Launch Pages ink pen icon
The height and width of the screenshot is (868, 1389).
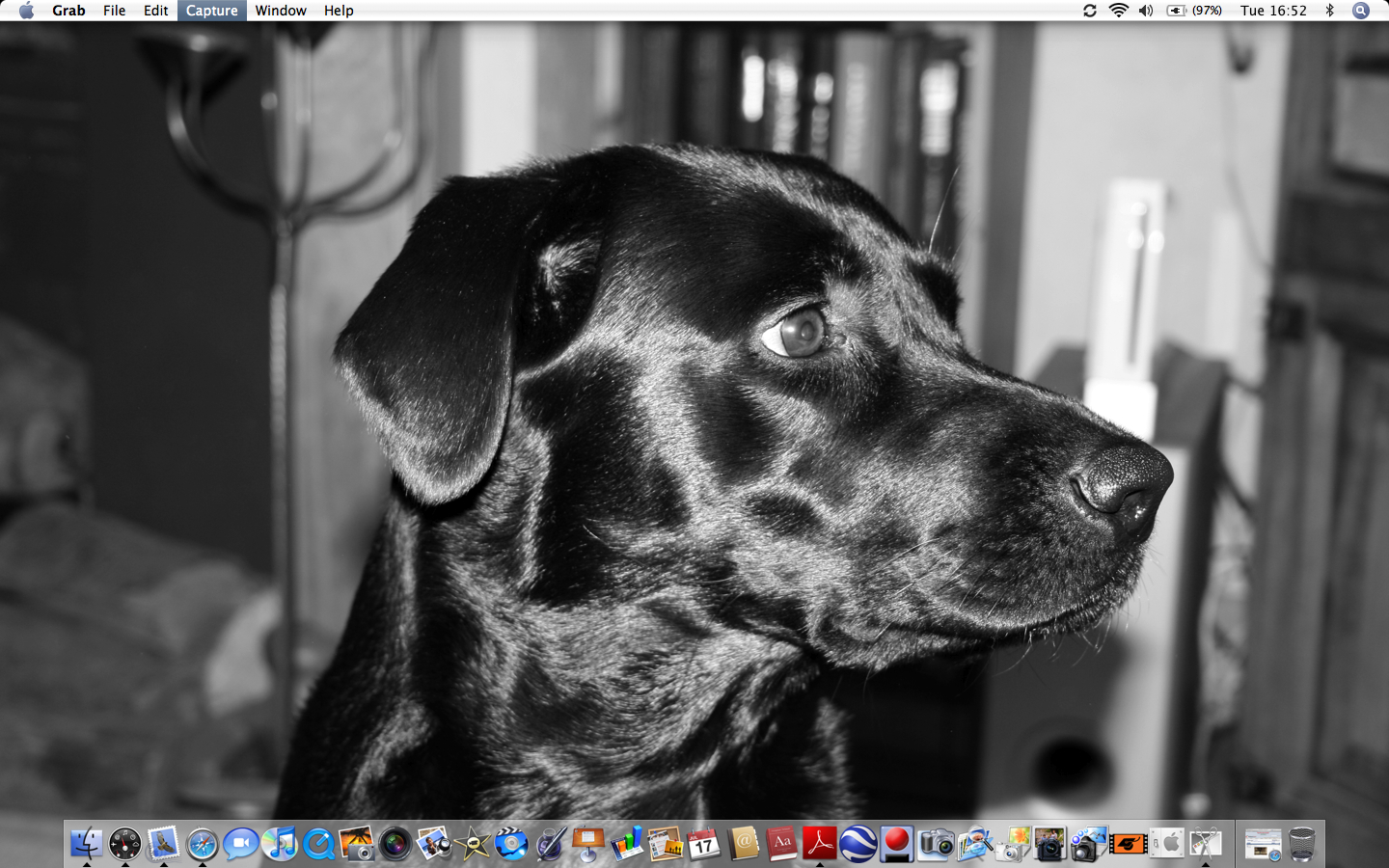click(x=550, y=844)
